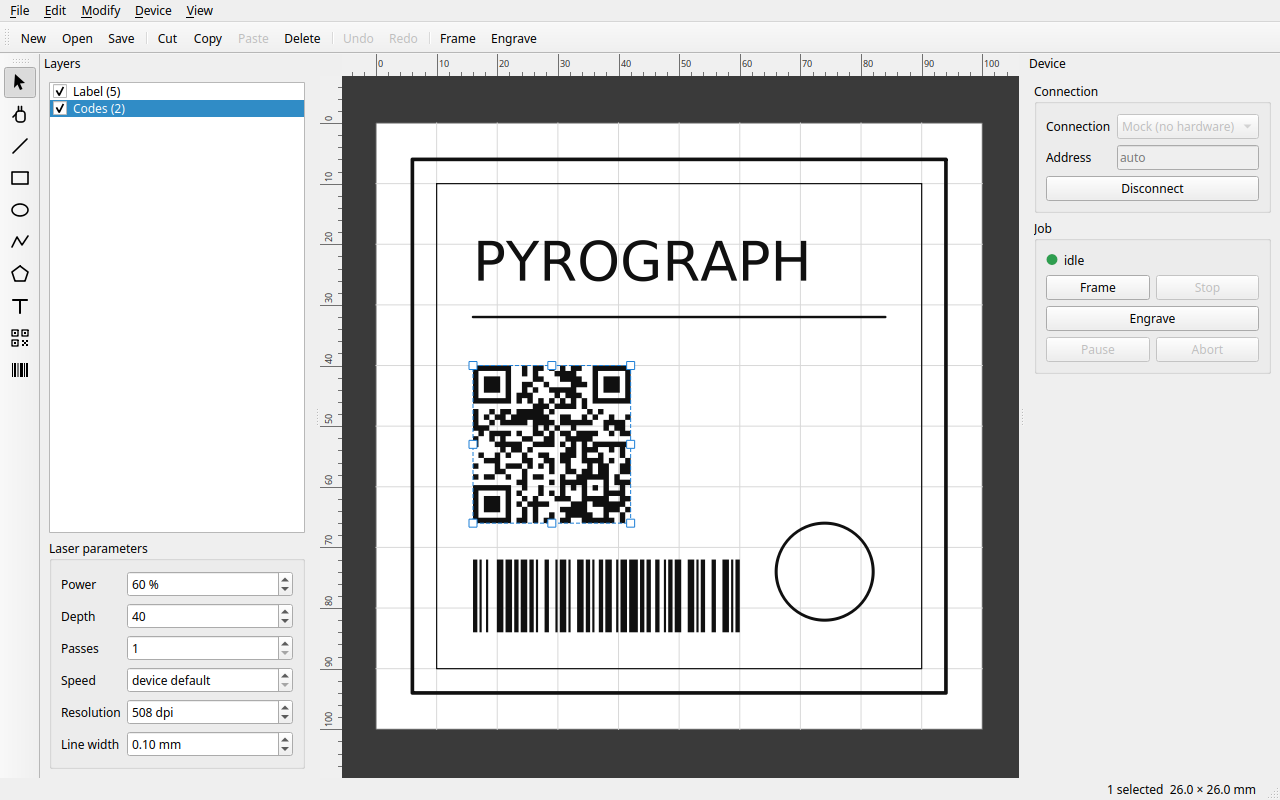Delete the selected object via toolbar
The height and width of the screenshot is (800, 1280).
[302, 38]
